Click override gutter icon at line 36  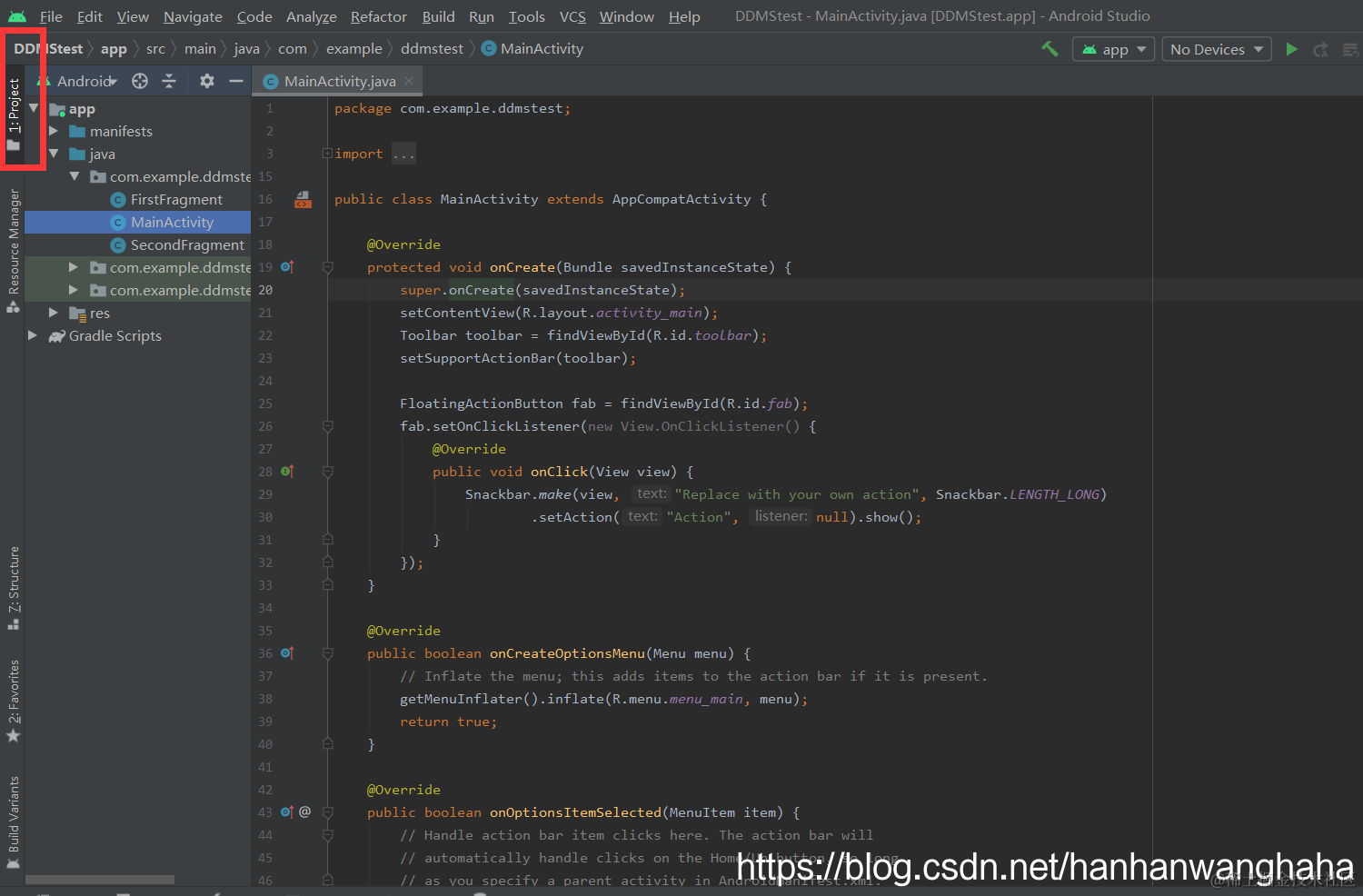coord(287,653)
